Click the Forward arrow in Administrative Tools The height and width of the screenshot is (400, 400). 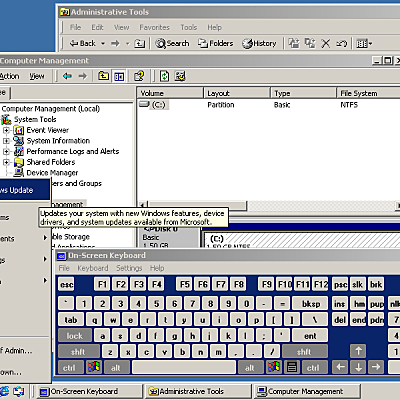click(x=115, y=43)
